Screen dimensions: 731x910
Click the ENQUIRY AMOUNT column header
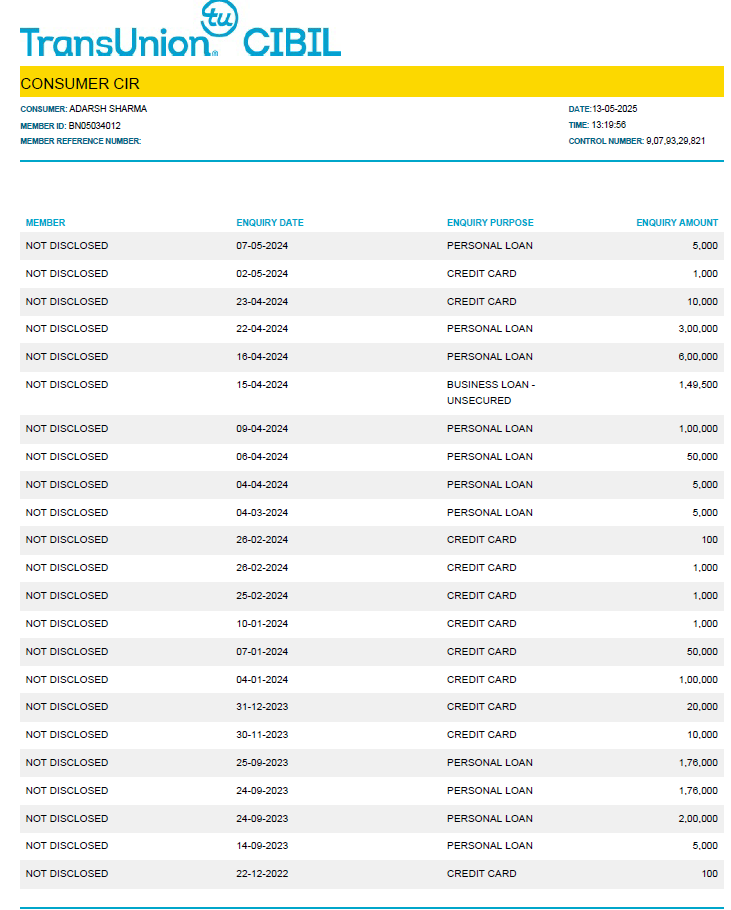[677, 223]
